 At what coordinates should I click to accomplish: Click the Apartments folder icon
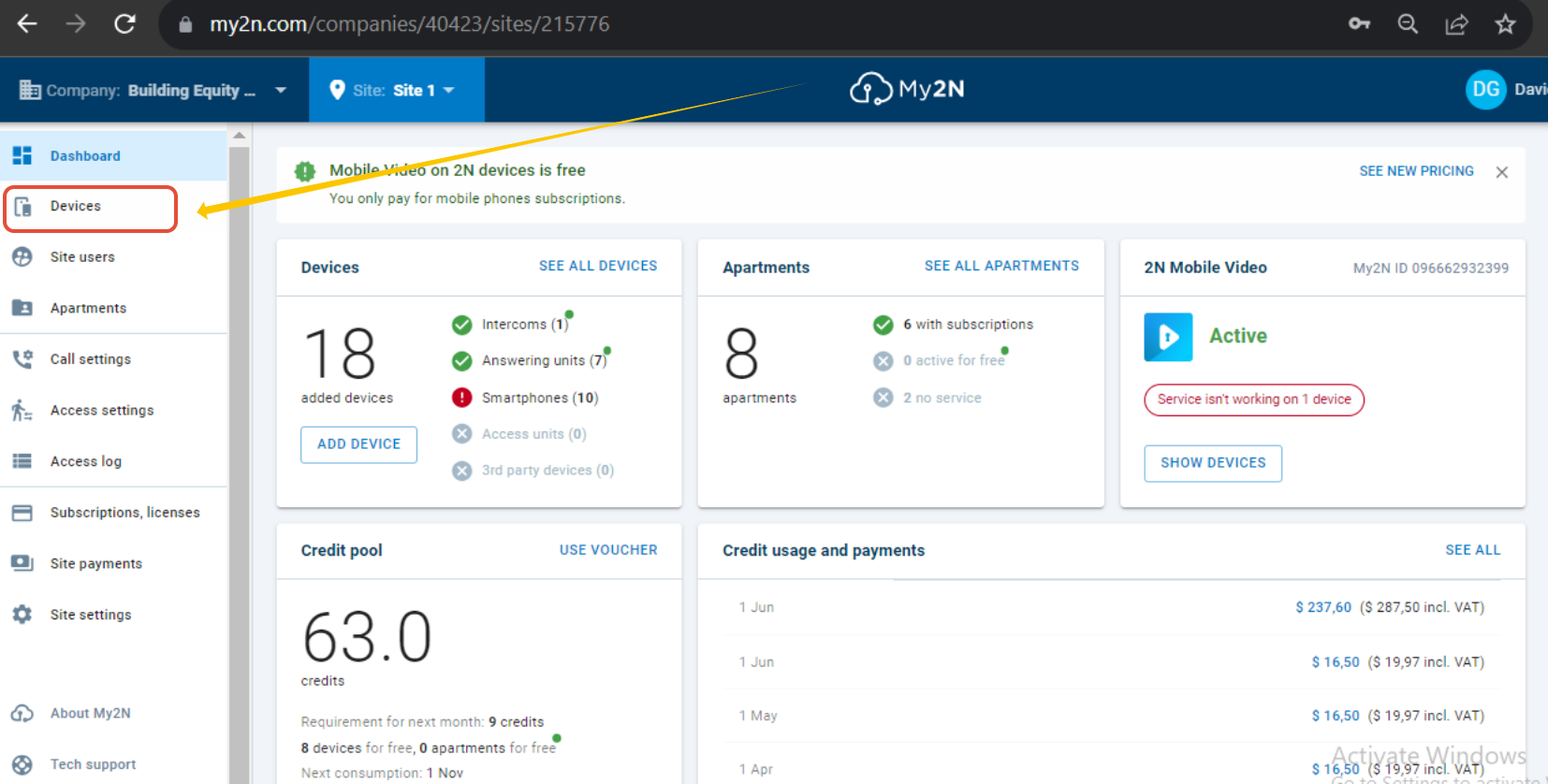click(x=22, y=308)
